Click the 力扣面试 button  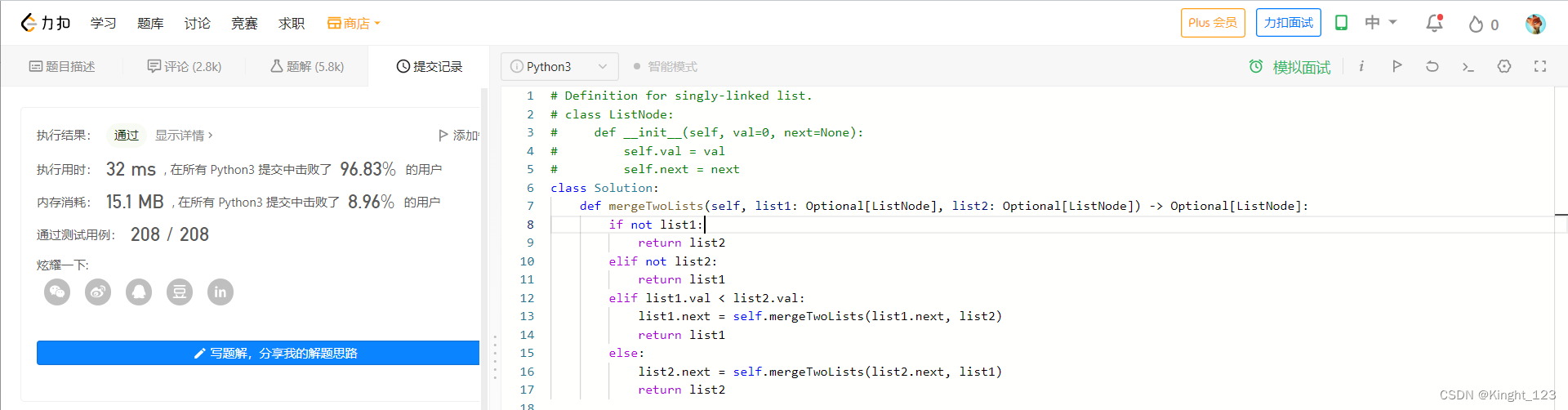coord(1289,23)
